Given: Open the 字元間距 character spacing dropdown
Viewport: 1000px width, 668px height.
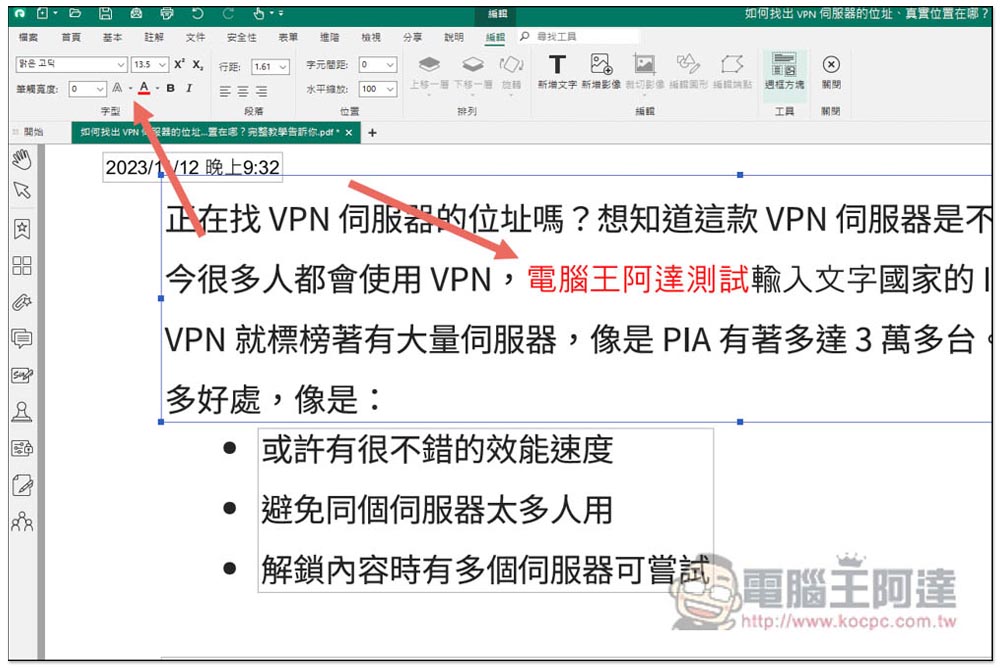Looking at the screenshot, I should tap(390, 64).
